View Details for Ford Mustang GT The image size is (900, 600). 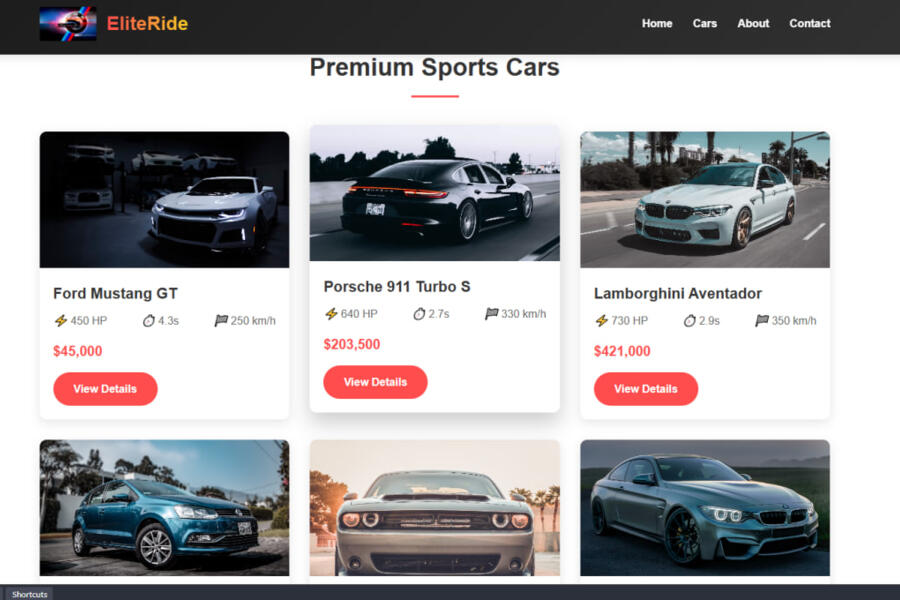click(x=105, y=389)
